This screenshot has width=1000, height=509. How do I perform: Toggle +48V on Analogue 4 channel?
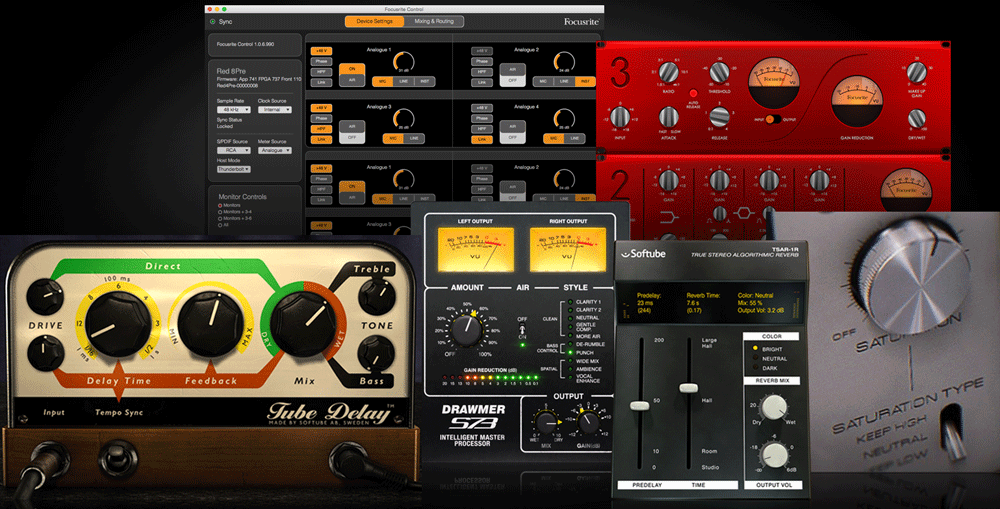pos(482,108)
